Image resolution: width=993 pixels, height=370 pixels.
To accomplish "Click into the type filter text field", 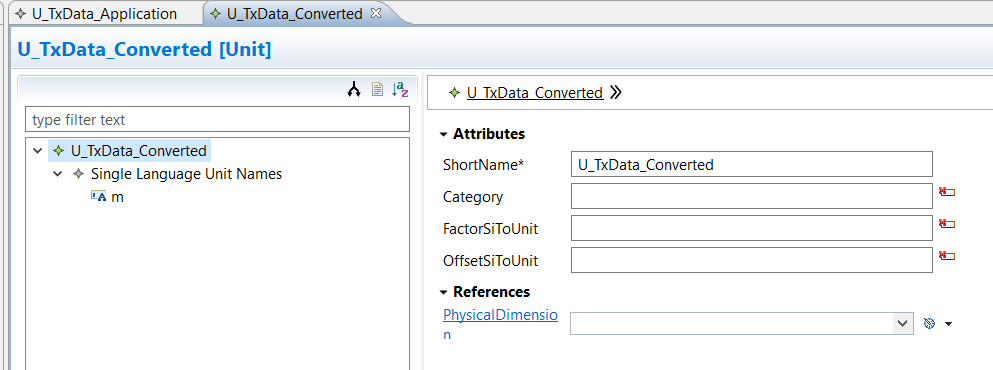I will [217, 120].
